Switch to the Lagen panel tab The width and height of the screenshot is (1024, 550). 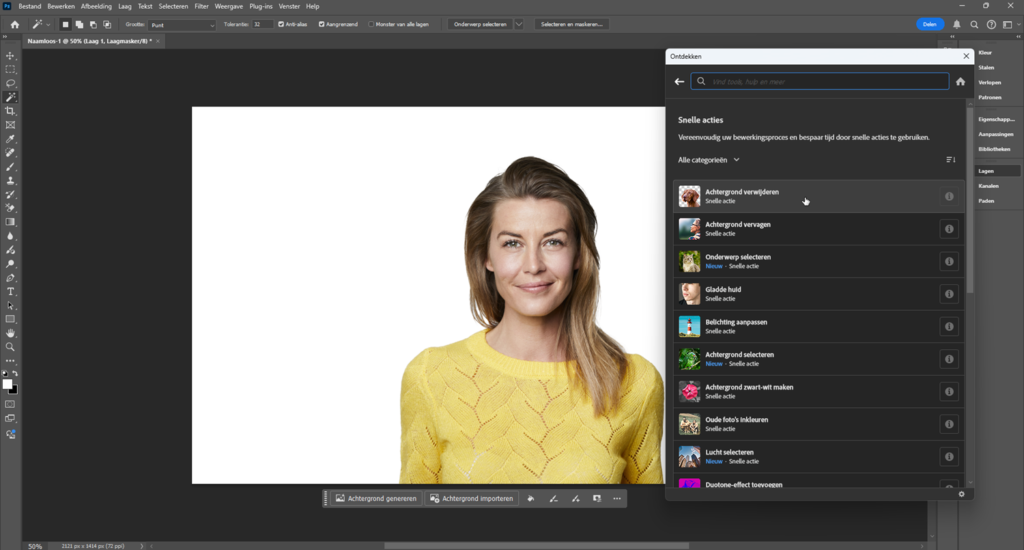pyautogui.click(x=986, y=171)
